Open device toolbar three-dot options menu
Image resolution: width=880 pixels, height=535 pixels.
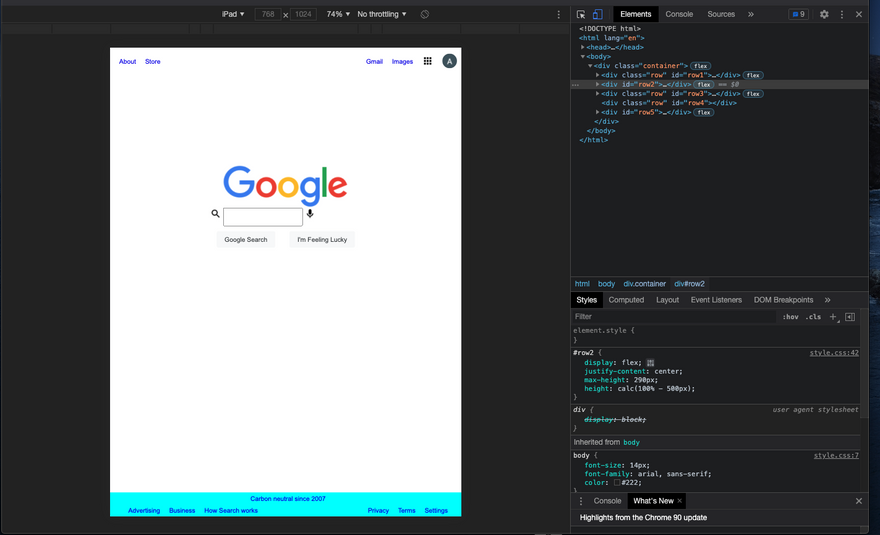click(x=558, y=15)
